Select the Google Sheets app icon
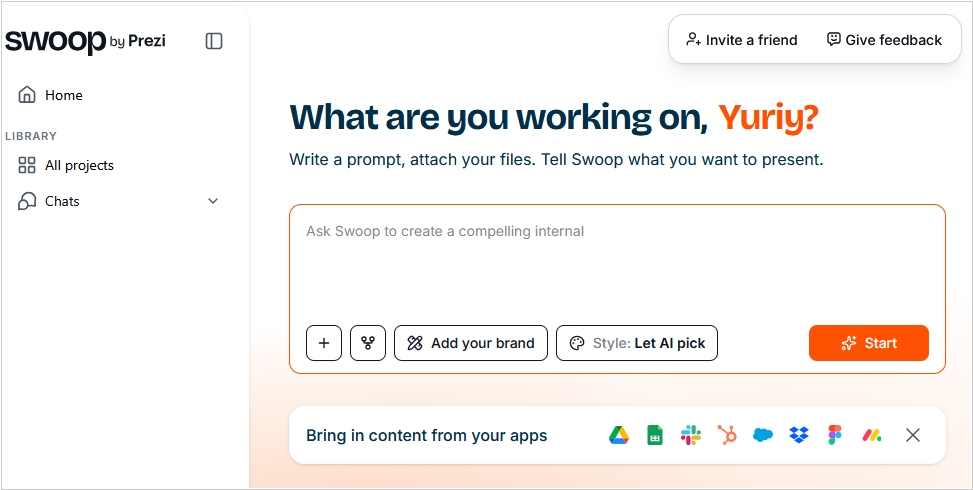 [655, 435]
